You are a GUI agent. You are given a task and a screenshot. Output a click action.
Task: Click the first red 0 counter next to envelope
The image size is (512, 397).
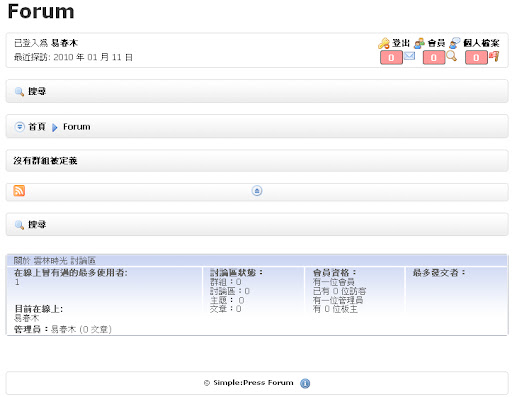tap(391, 58)
